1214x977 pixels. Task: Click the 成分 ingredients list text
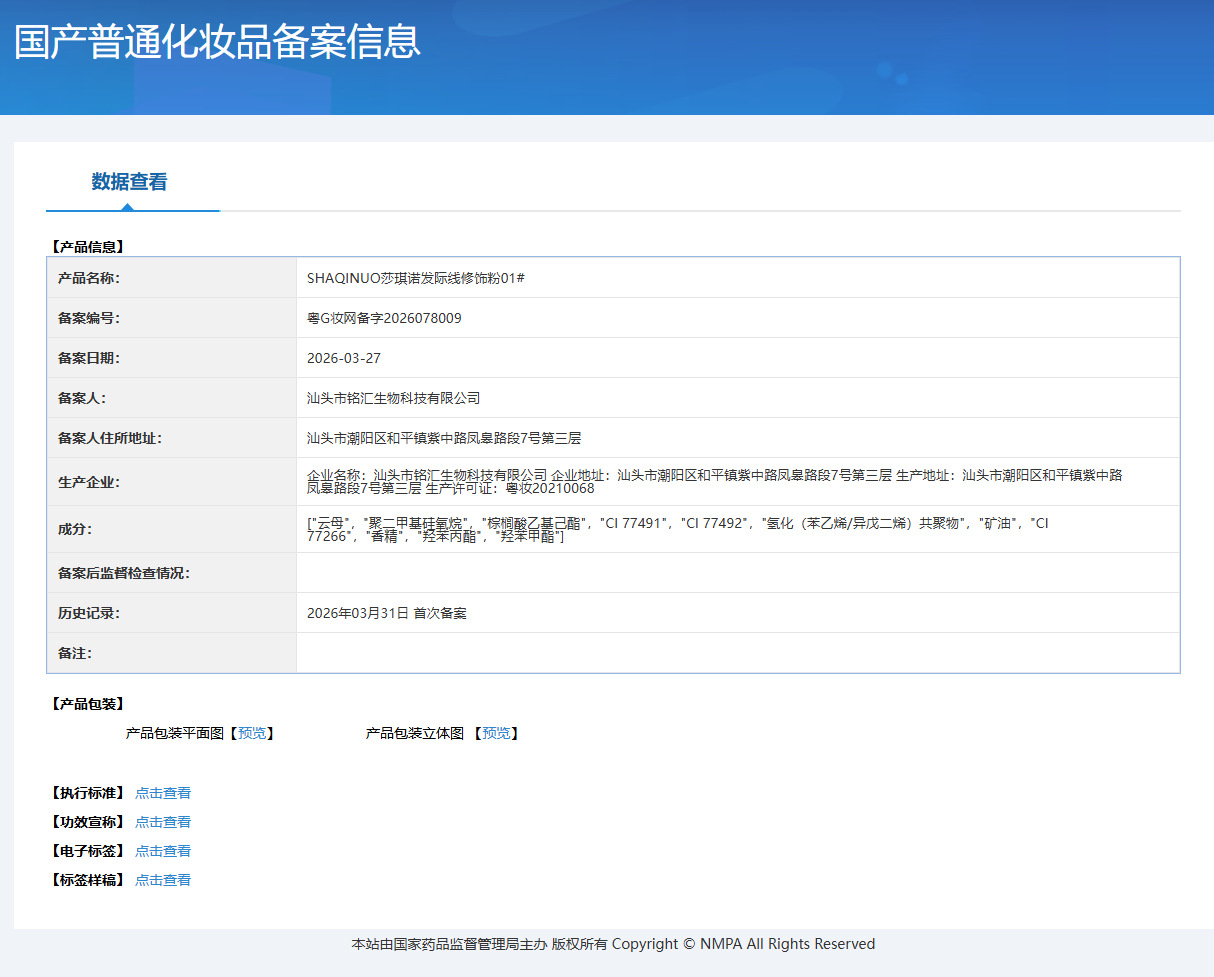(x=678, y=530)
